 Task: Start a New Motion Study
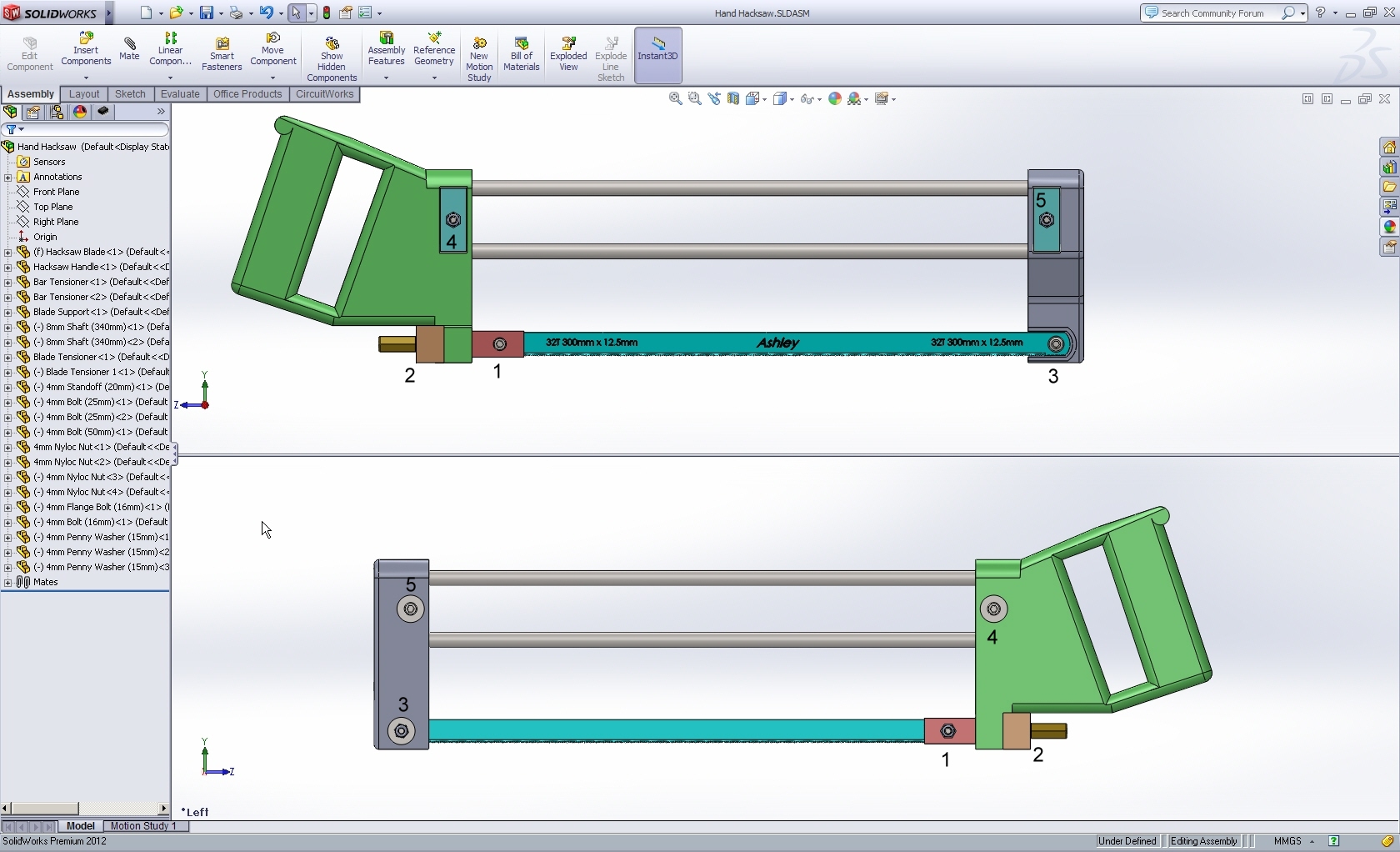479,59
